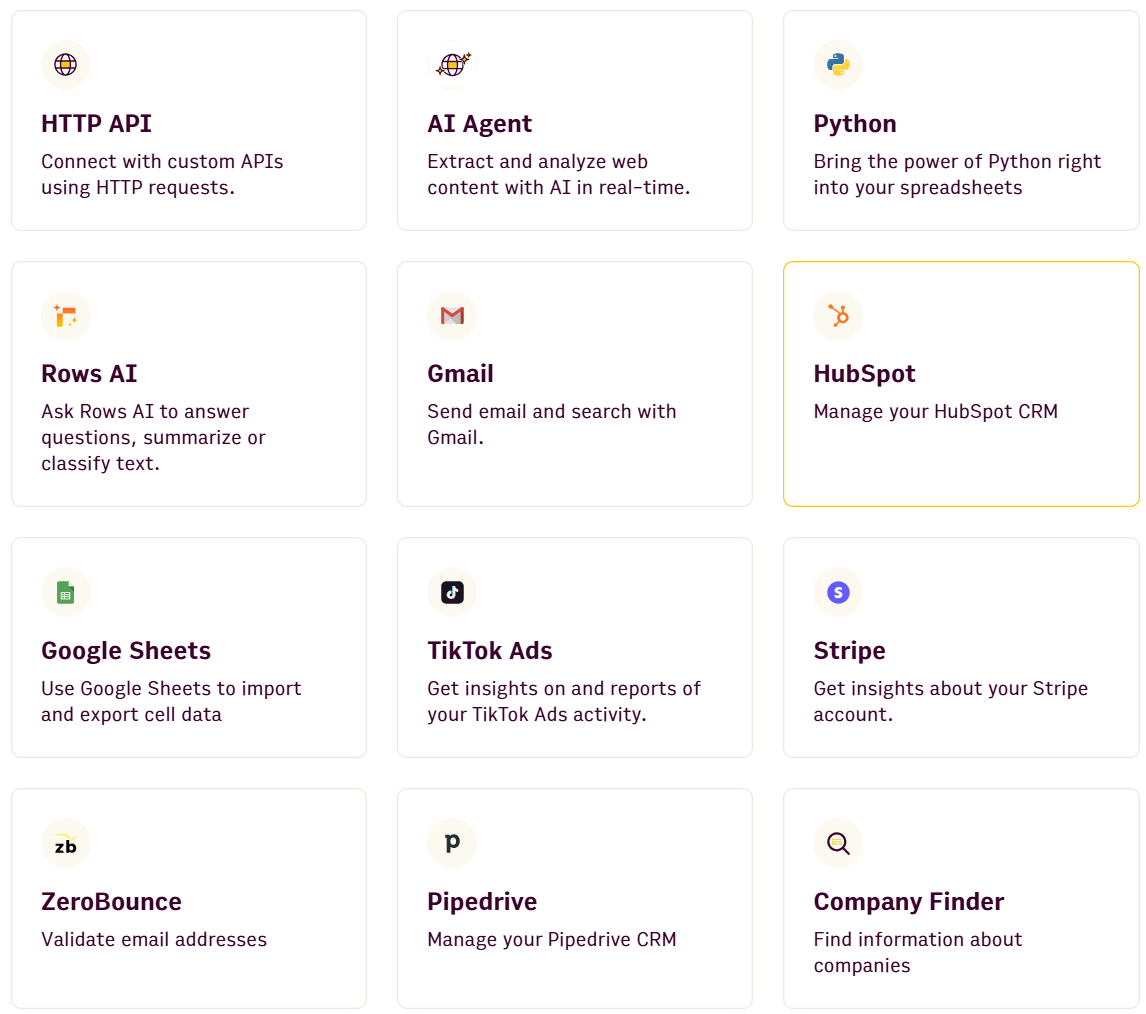
Task: Click the Google Sheets title link
Action: pos(126,650)
